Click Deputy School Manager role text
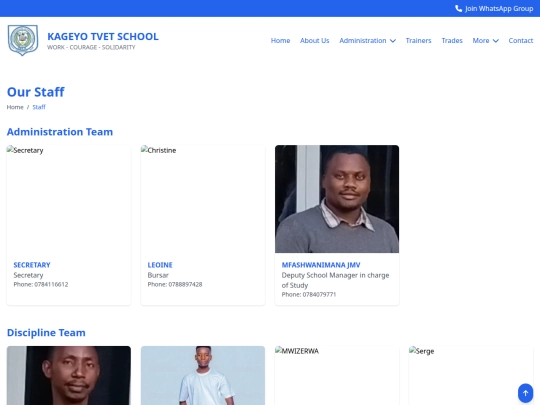 335,280
